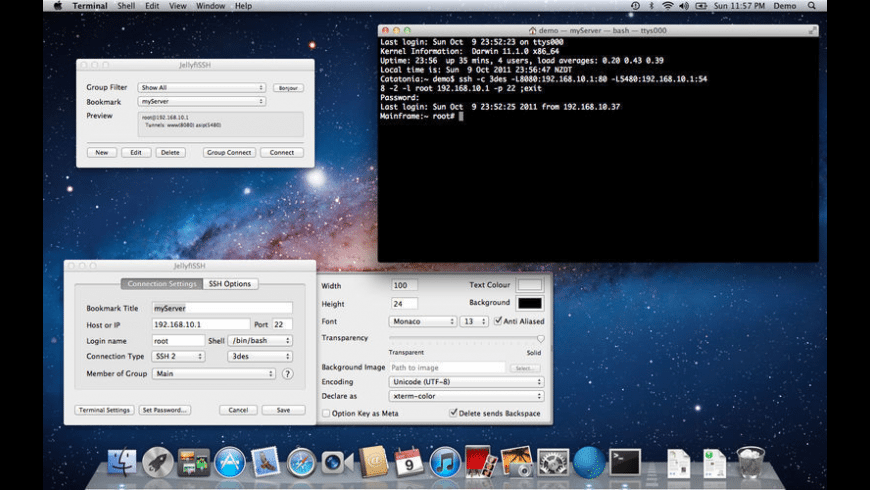Toggle Delete sends Backspace checkbox
870x490 pixels.
pos(453,412)
